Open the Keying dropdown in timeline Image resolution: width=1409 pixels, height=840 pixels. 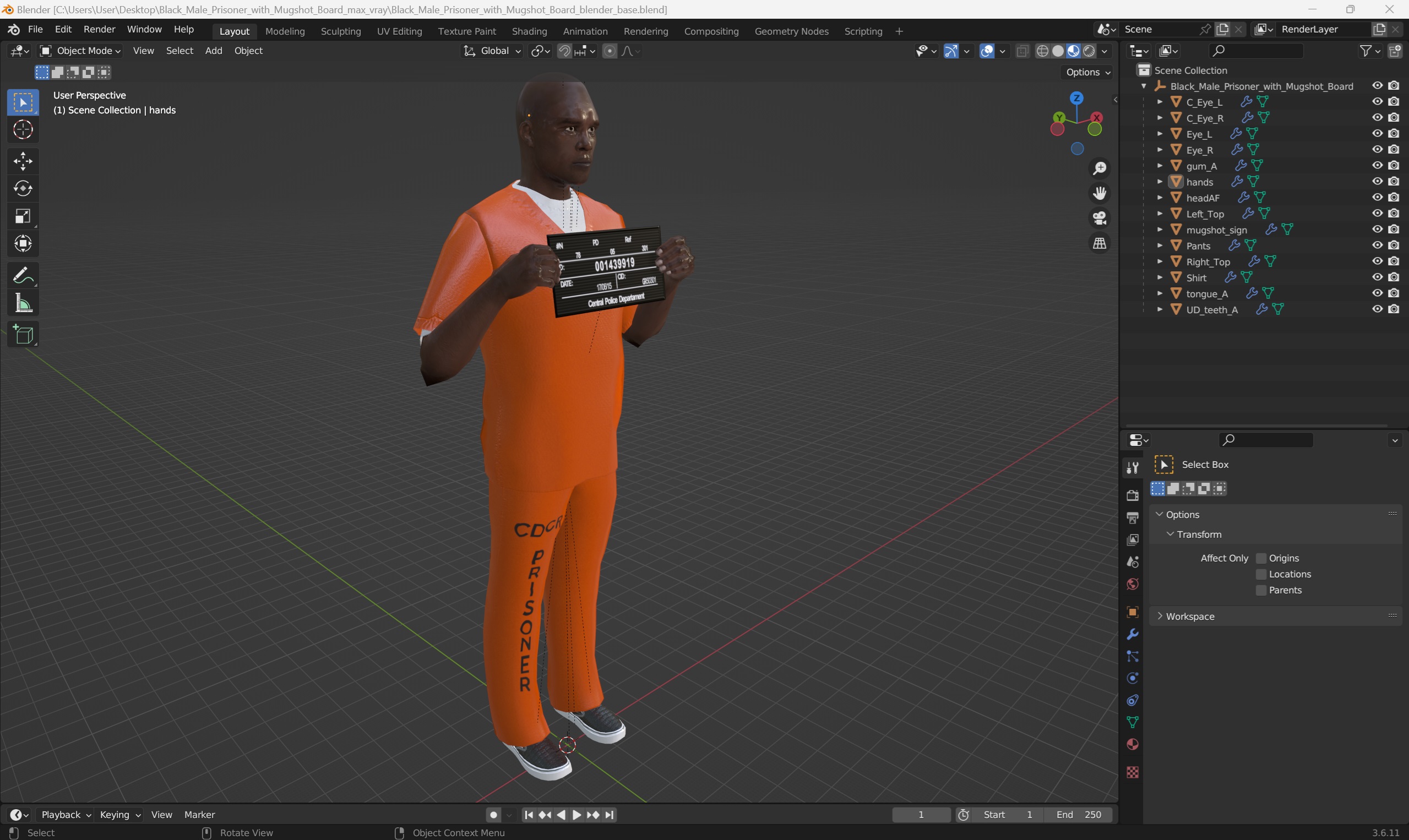(119, 815)
